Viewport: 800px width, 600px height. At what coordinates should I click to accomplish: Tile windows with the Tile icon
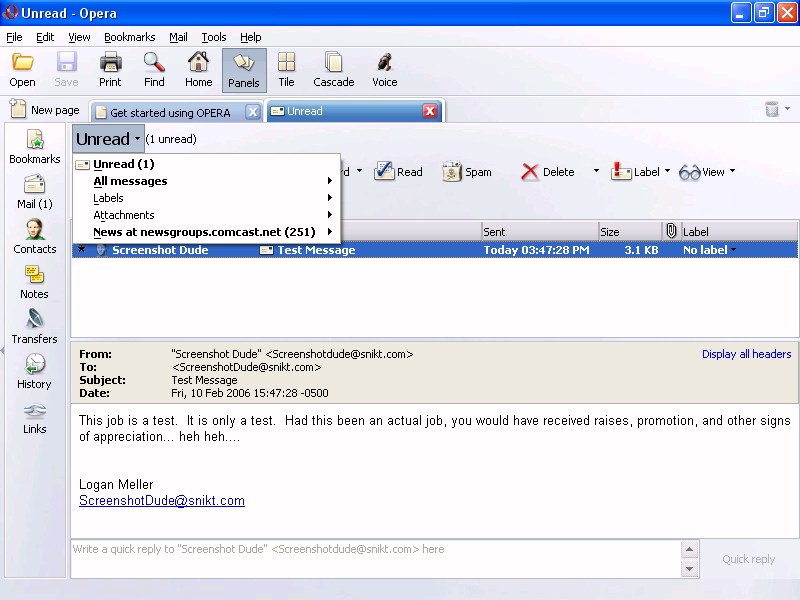pos(286,70)
